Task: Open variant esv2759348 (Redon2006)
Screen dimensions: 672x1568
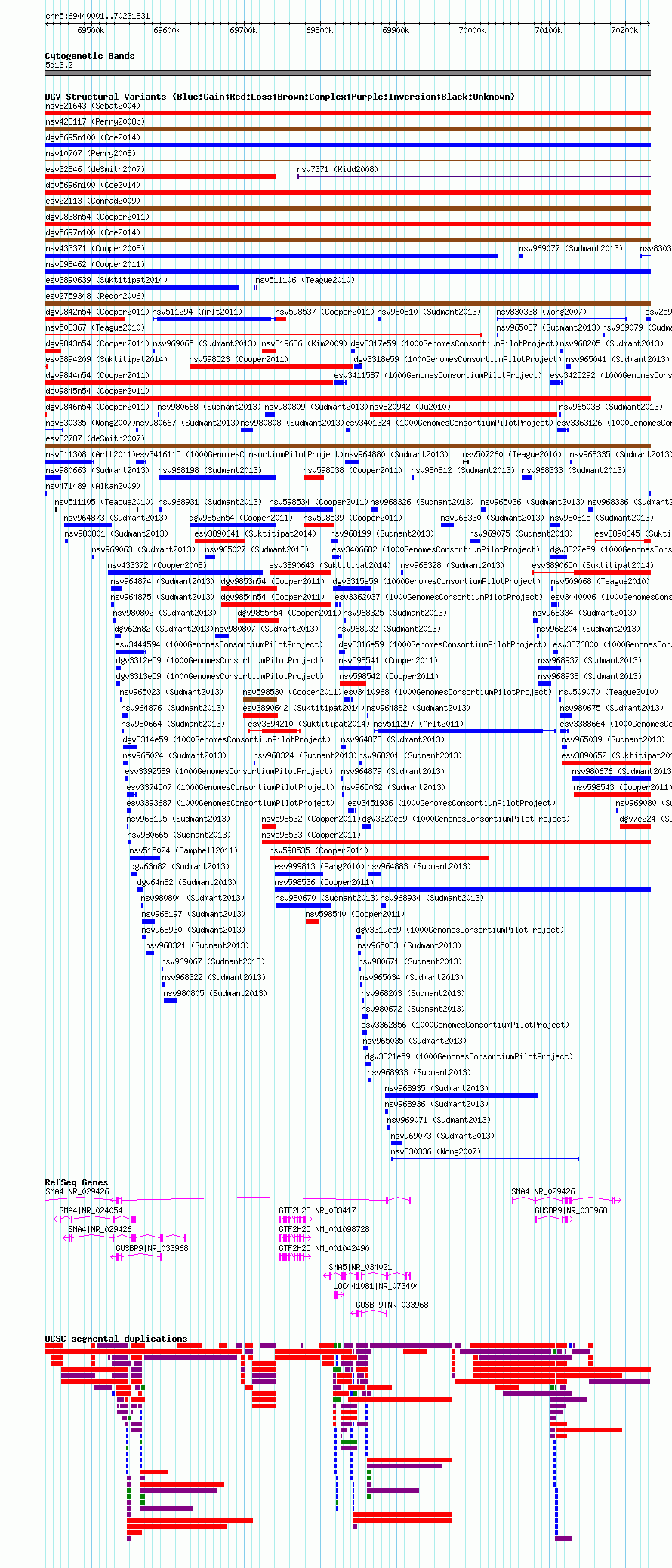Action: click(x=94, y=297)
